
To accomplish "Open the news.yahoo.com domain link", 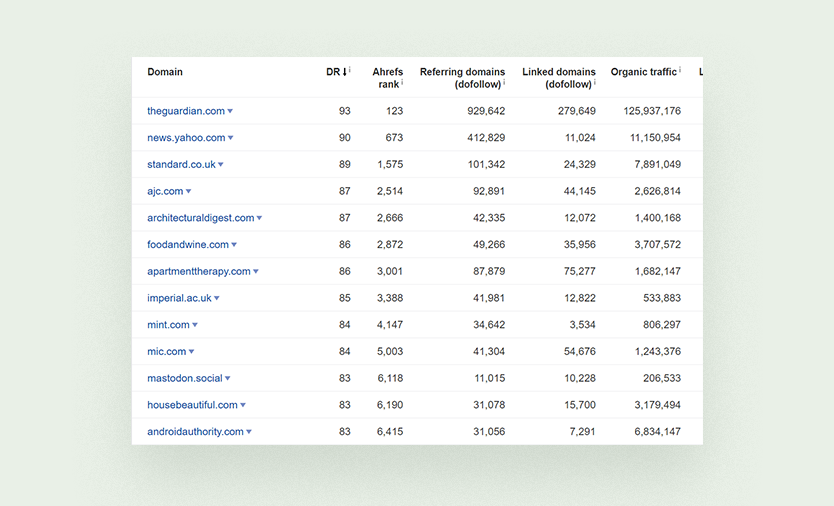I will [186, 137].
